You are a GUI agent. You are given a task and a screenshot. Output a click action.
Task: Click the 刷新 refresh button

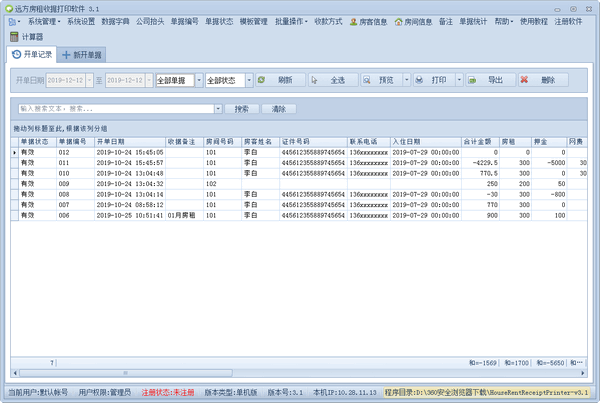tap(279, 80)
